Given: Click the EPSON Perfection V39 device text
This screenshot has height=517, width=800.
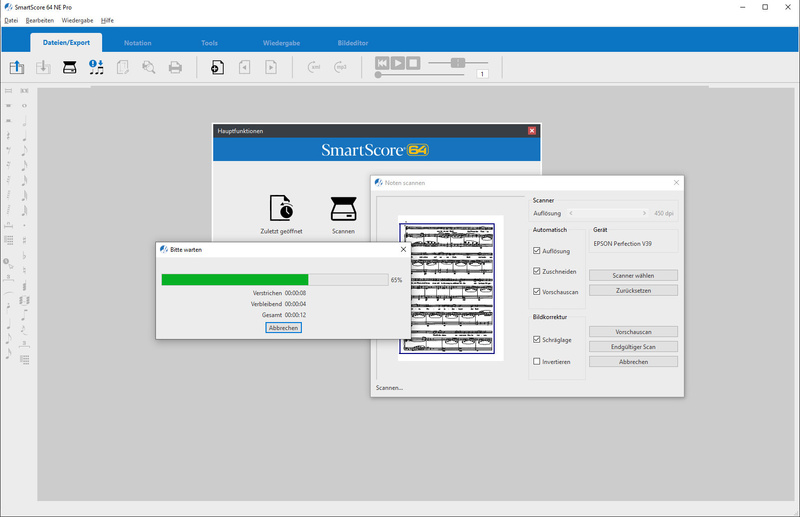Looking at the screenshot, I should coord(622,244).
